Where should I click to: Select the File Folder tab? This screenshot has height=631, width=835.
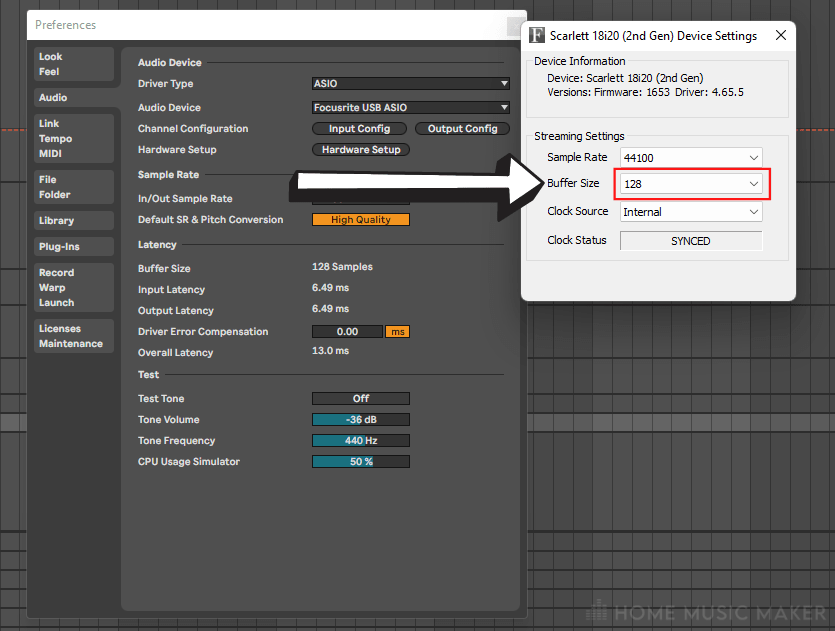[x=73, y=187]
